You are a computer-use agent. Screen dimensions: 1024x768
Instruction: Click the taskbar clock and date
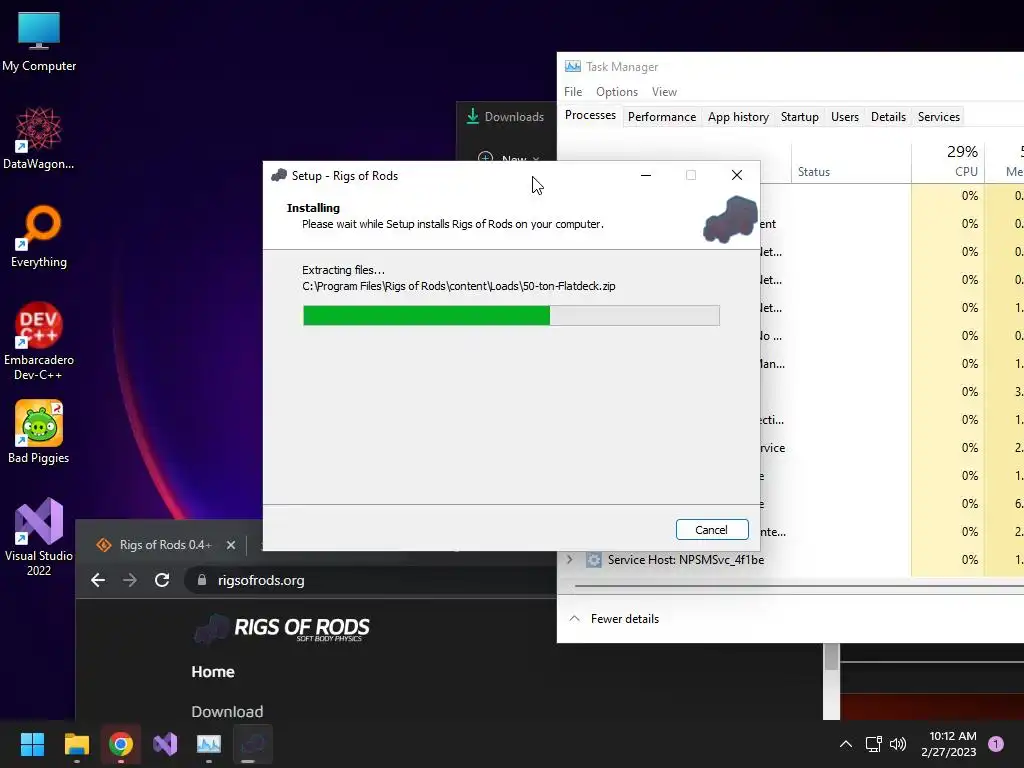click(949, 744)
